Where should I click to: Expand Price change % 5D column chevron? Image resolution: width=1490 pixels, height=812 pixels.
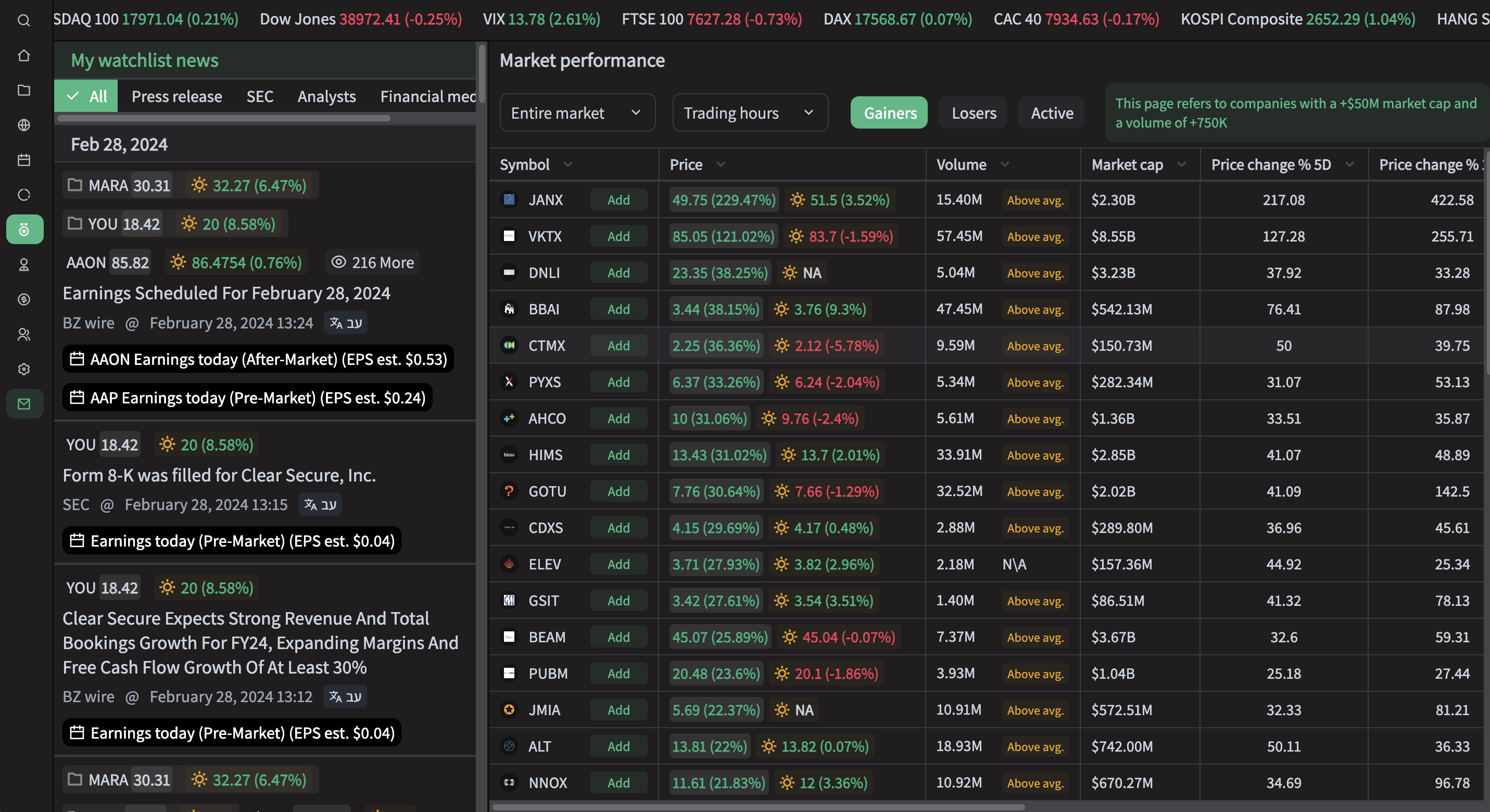click(x=1349, y=165)
